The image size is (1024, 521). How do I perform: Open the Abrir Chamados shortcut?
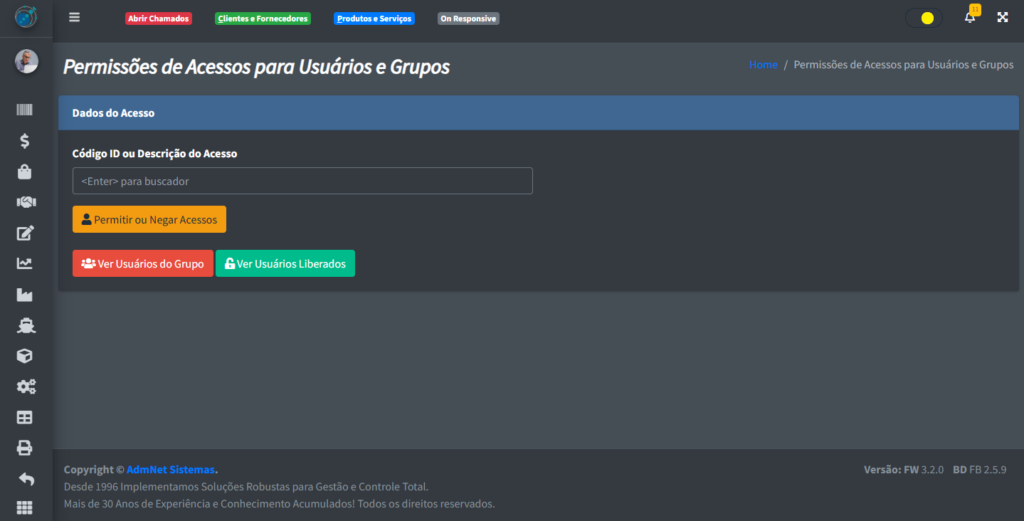coord(158,19)
